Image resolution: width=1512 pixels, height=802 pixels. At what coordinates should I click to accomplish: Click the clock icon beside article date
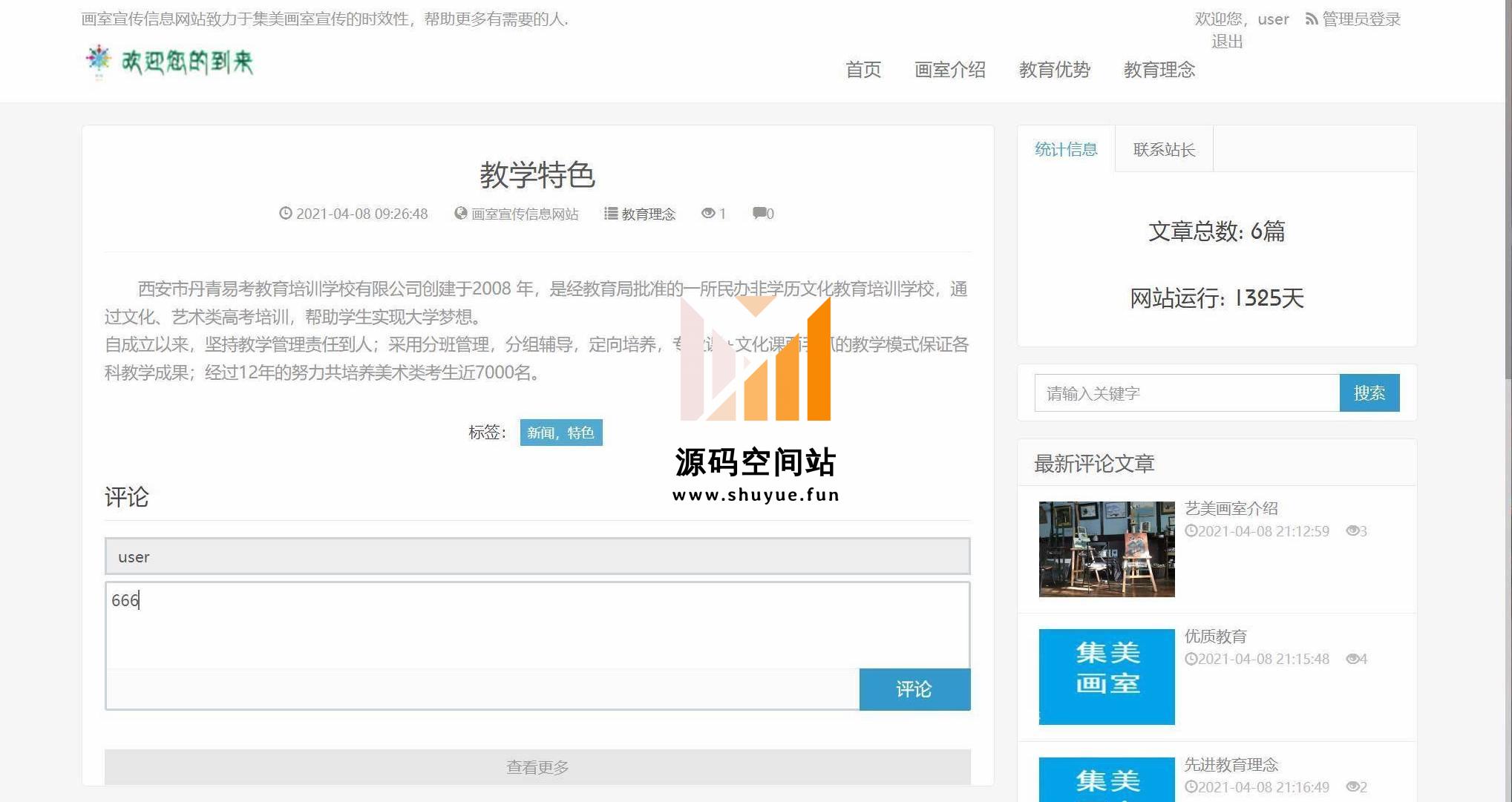coord(285,214)
